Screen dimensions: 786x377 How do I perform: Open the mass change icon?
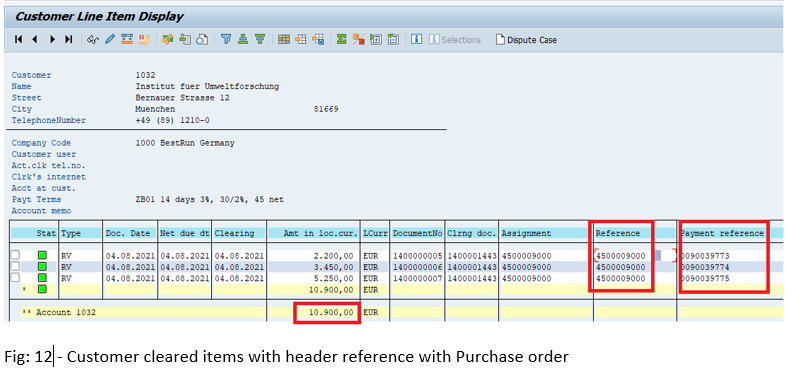(x=127, y=40)
